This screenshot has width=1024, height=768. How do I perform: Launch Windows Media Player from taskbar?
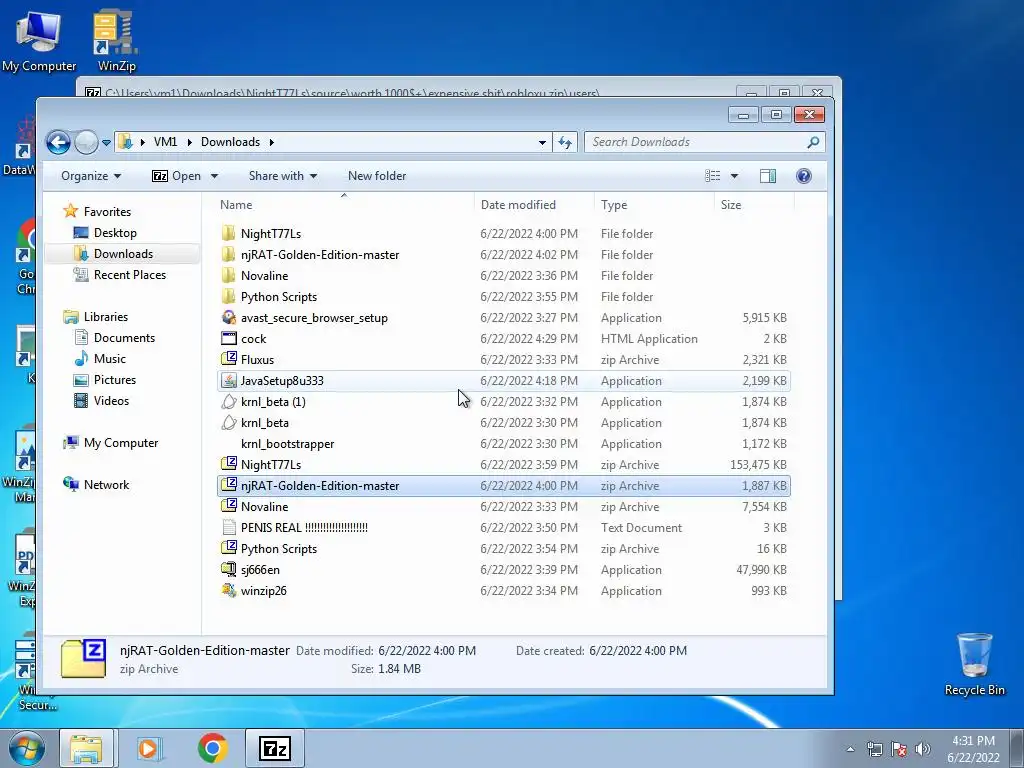149,748
